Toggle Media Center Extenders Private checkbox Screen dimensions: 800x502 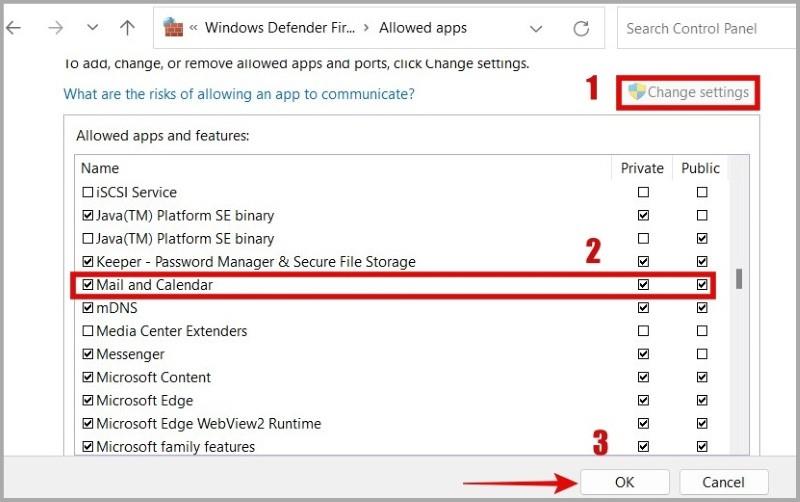click(643, 331)
